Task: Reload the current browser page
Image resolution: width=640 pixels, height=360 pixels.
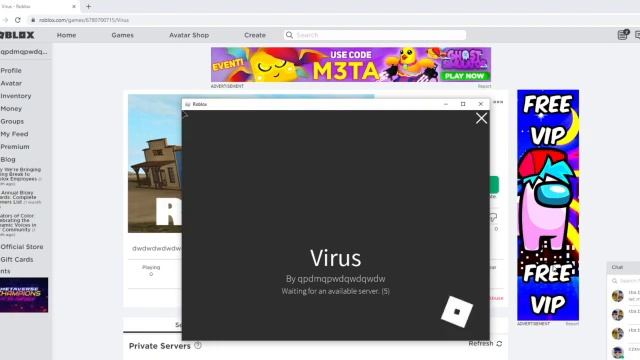Action: [18, 20]
